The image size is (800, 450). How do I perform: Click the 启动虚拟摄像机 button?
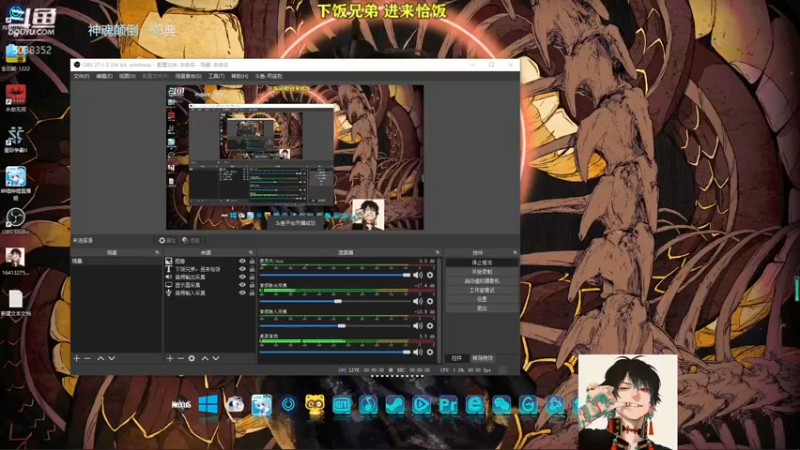pyautogui.click(x=482, y=281)
